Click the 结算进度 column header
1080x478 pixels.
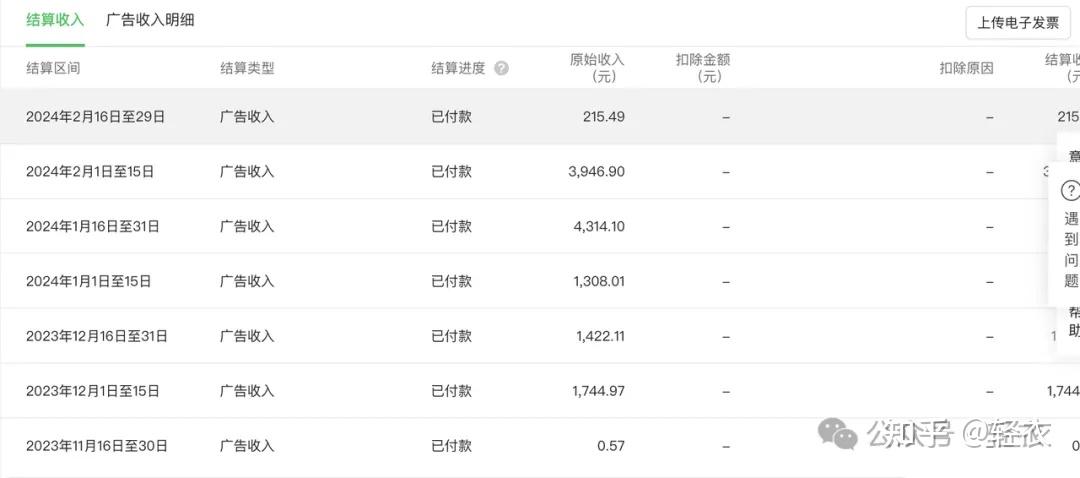pyautogui.click(x=458, y=69)
